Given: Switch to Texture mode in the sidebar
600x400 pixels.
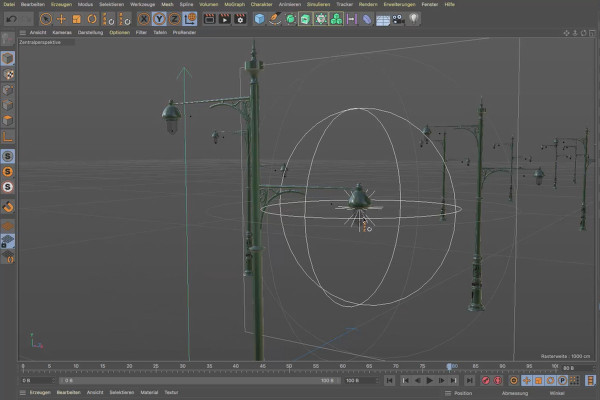Looking at the screenshot, I should pos(8,74).
